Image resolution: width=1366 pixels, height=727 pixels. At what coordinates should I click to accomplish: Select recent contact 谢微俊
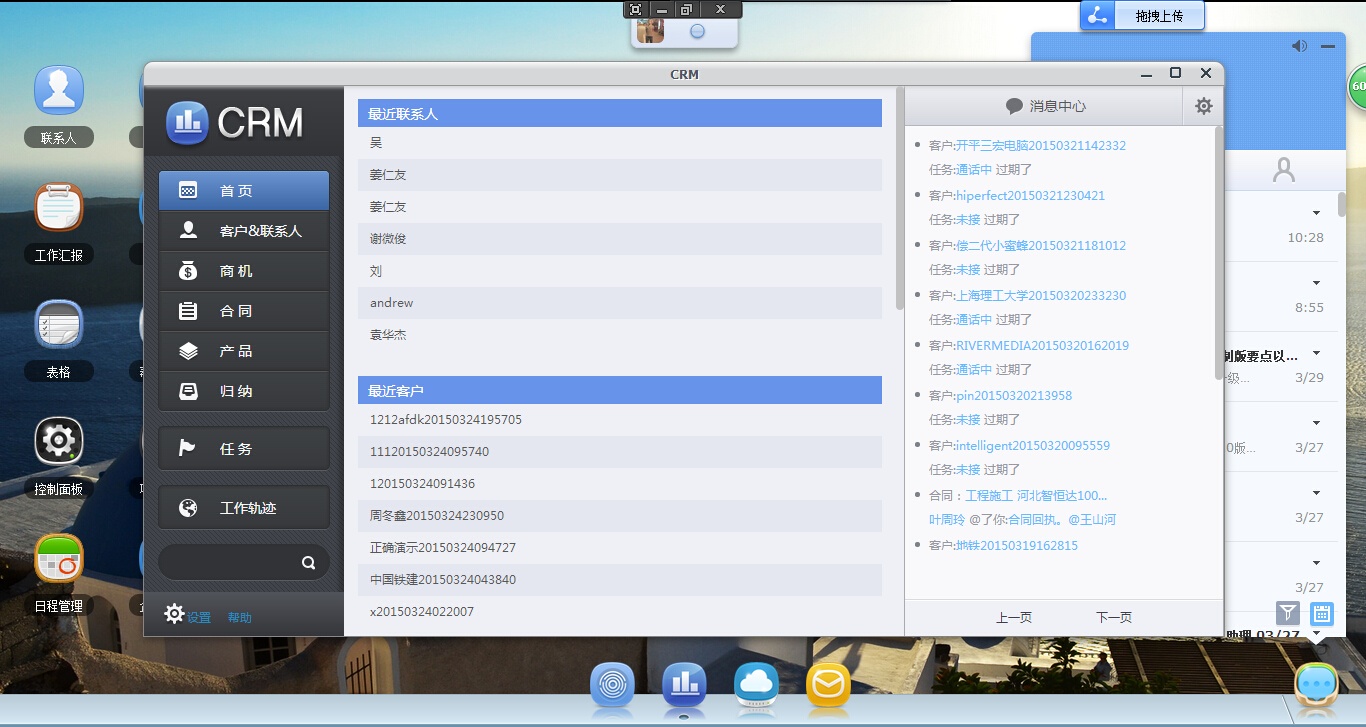pos(620,239)
